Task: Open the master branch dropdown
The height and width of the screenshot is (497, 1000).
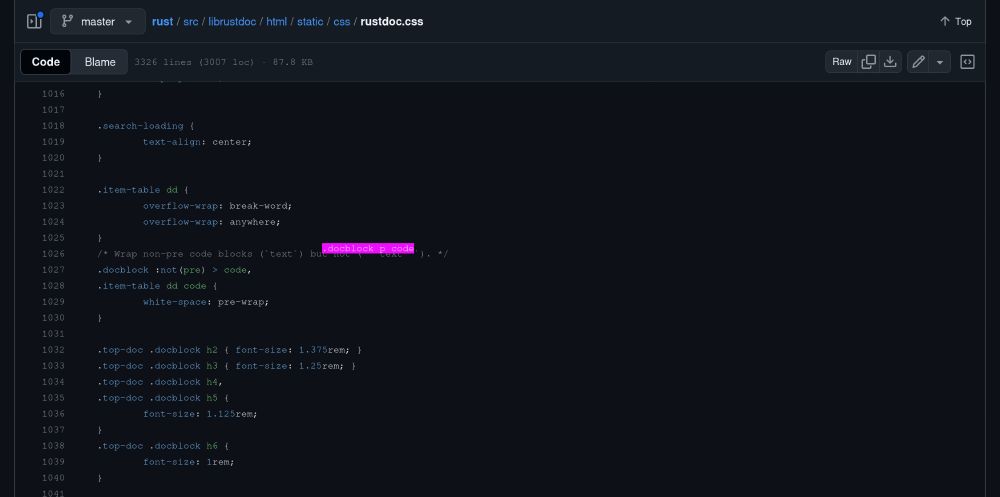Action: tap(98, 21)
